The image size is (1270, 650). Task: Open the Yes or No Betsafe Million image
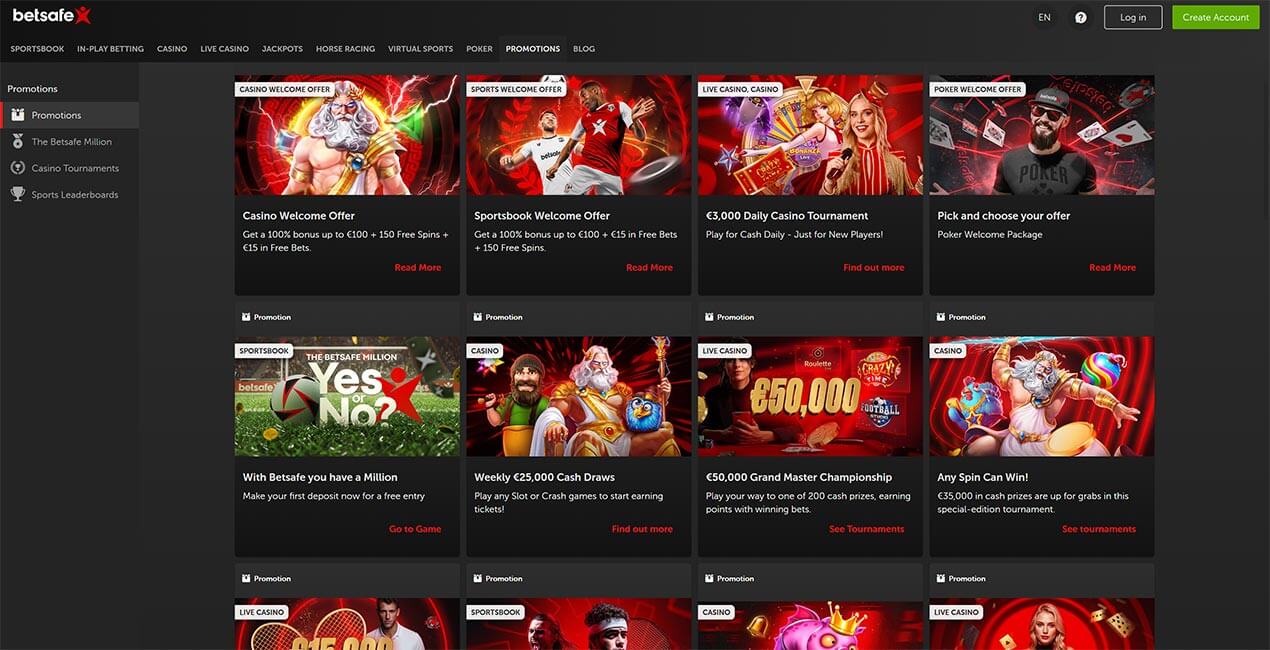pos(347,396)
